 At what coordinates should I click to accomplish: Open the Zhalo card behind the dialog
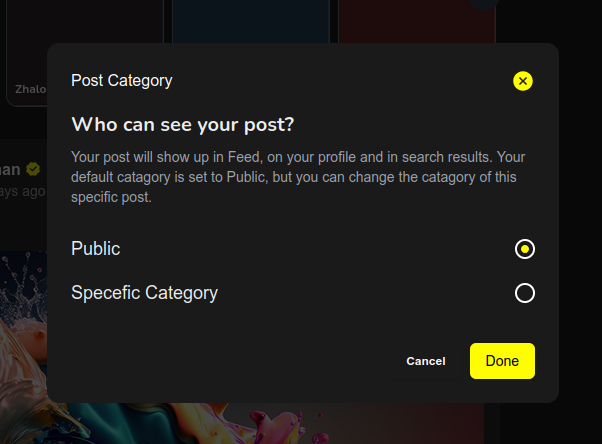[x=26, y=54]
